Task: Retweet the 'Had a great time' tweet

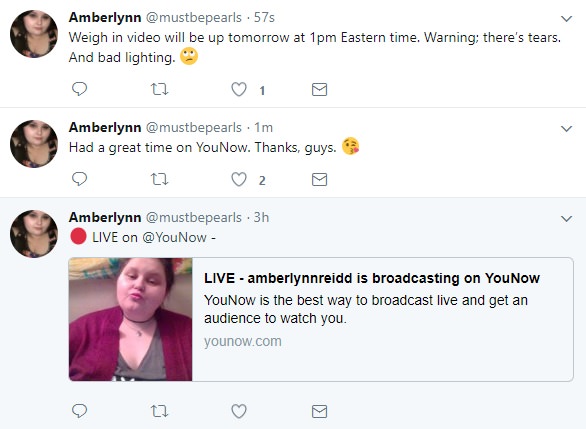Action: click(159, 179)
